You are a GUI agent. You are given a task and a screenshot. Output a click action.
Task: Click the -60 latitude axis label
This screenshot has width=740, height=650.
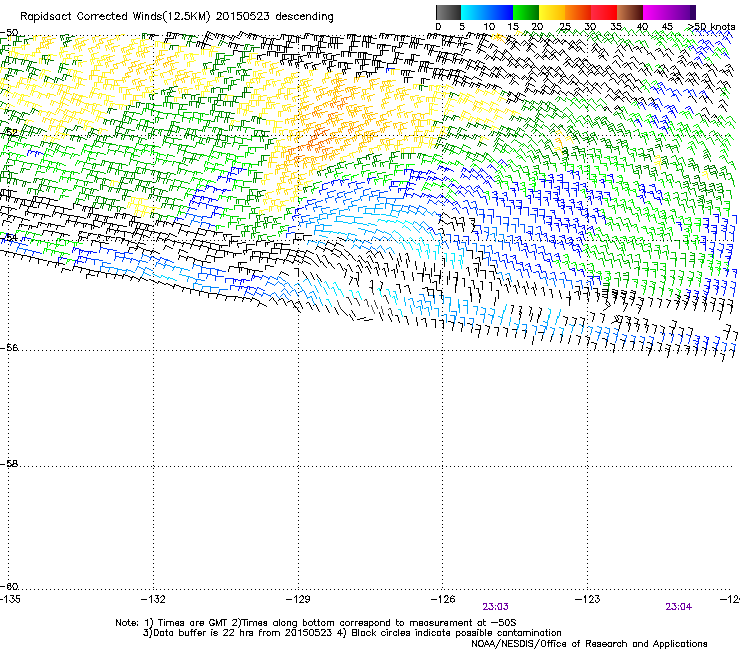pos(9,587)
